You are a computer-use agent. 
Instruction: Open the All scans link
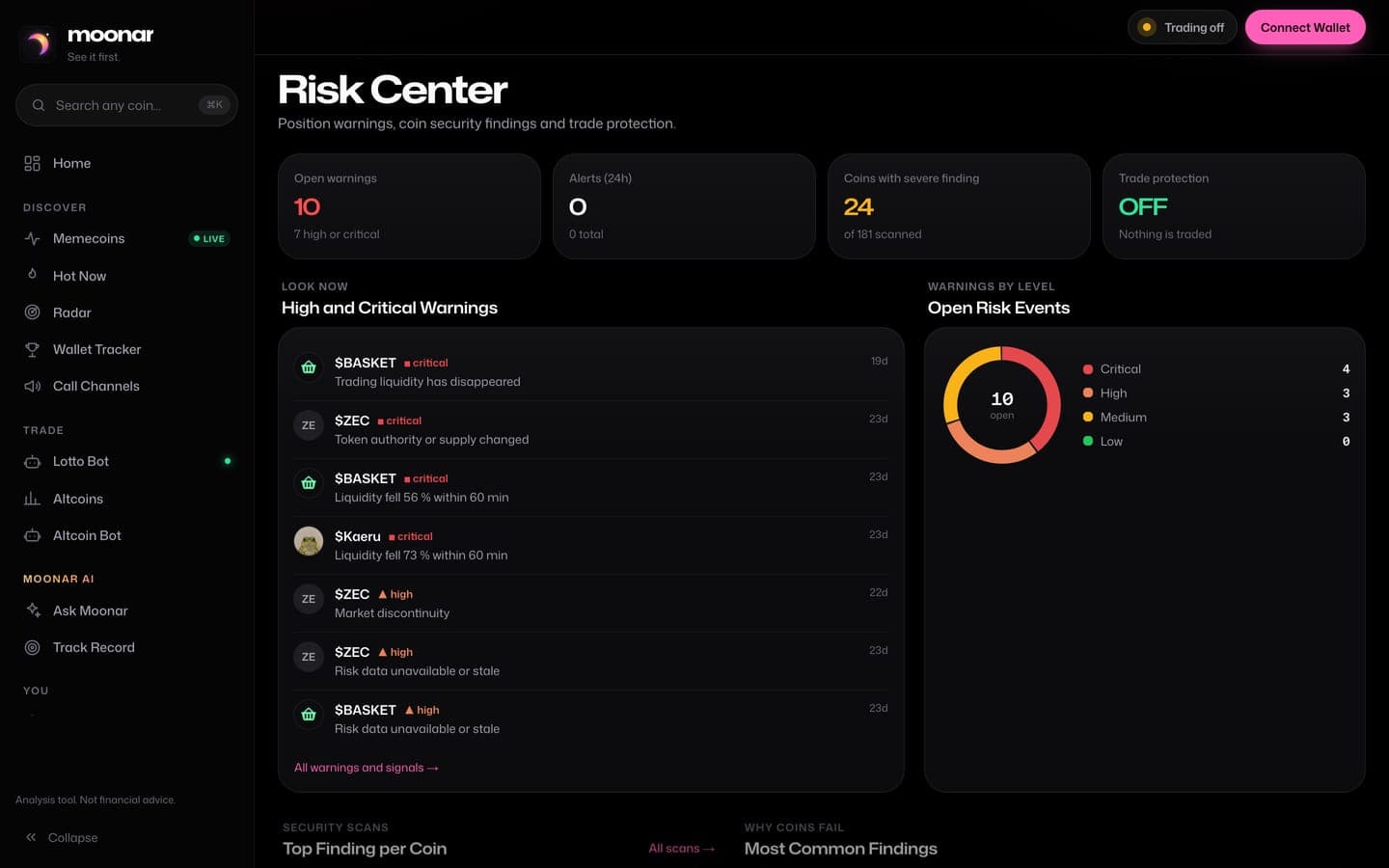pos(682,849)
